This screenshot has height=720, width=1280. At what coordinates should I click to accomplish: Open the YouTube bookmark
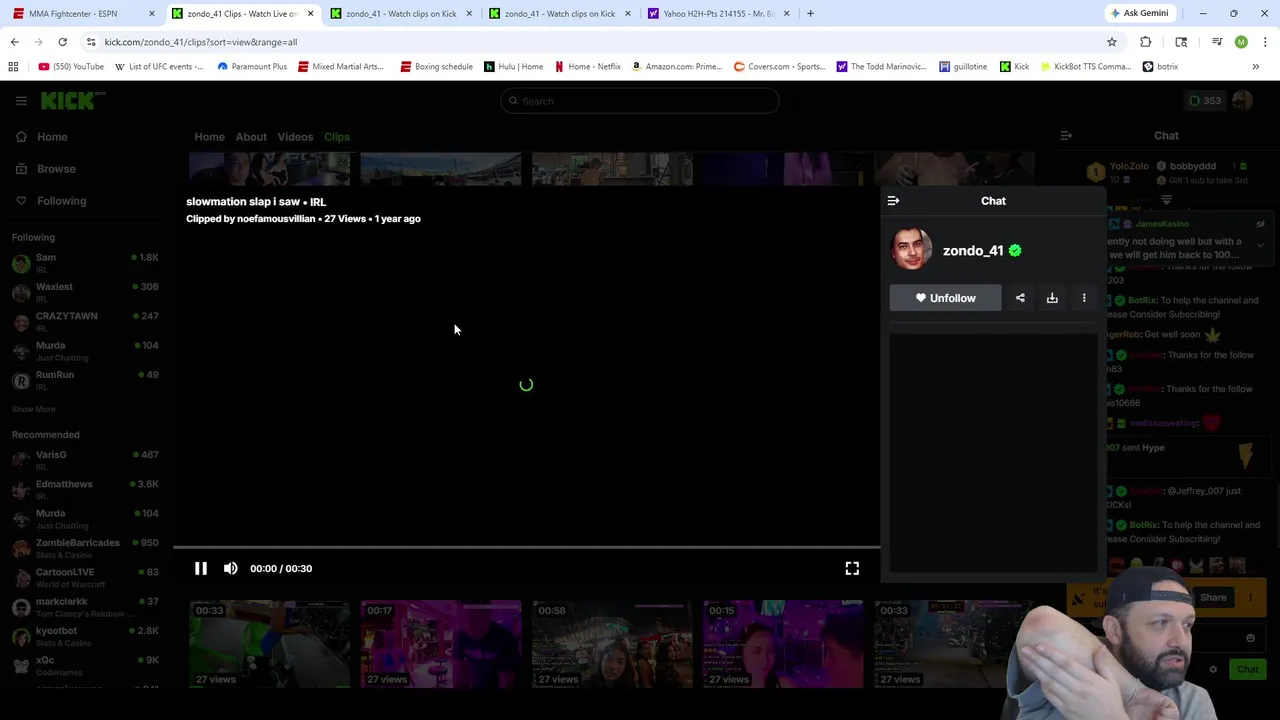coord(71,66)
